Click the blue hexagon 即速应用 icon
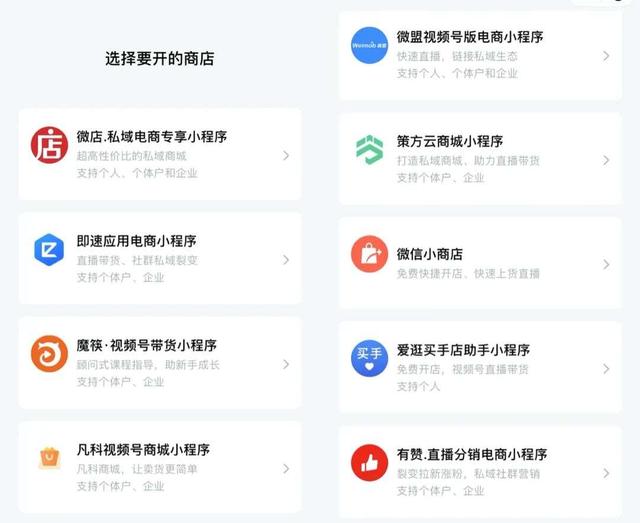 point(49,249)
